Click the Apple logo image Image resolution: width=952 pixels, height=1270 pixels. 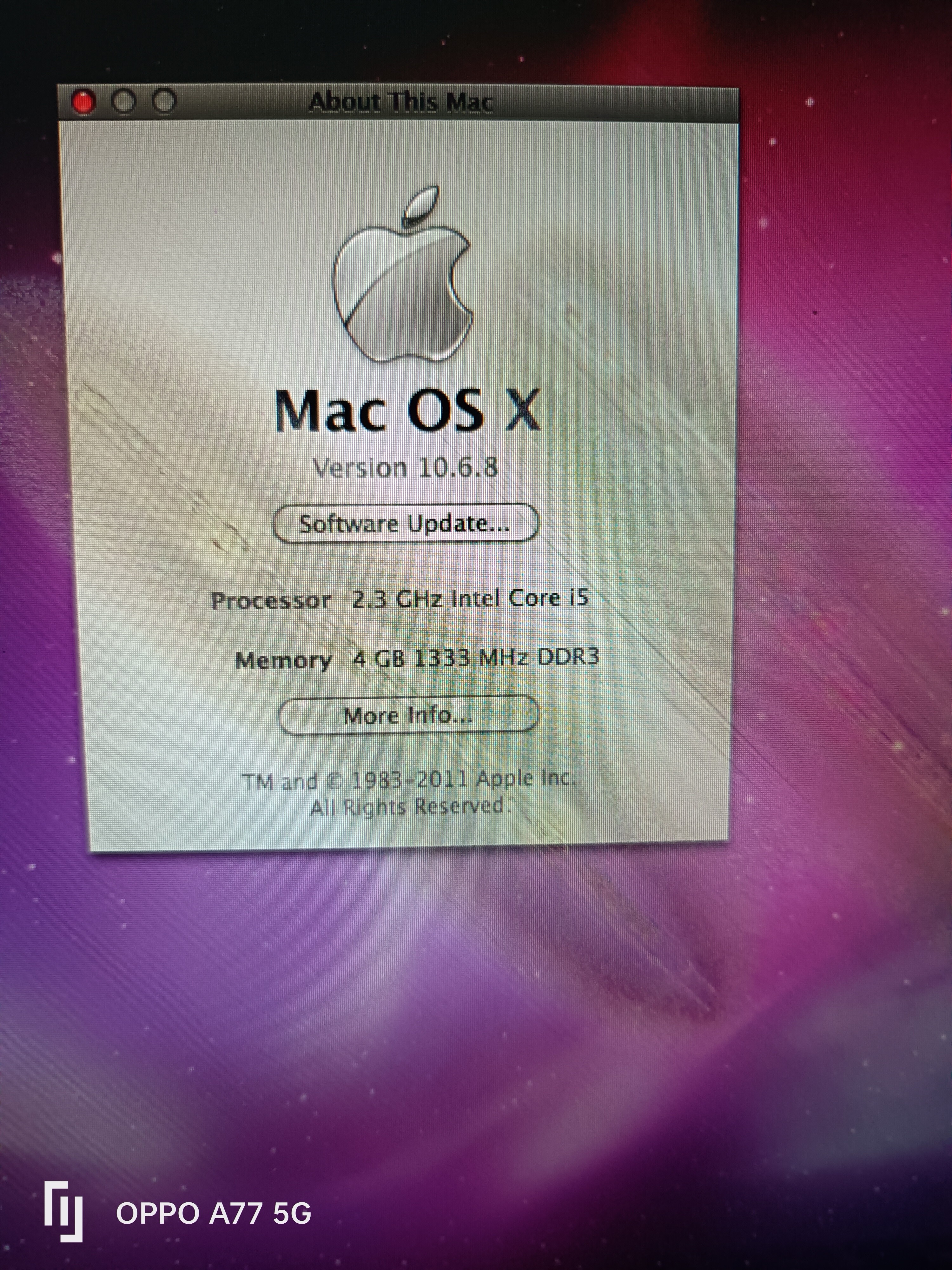click(403, 274)
